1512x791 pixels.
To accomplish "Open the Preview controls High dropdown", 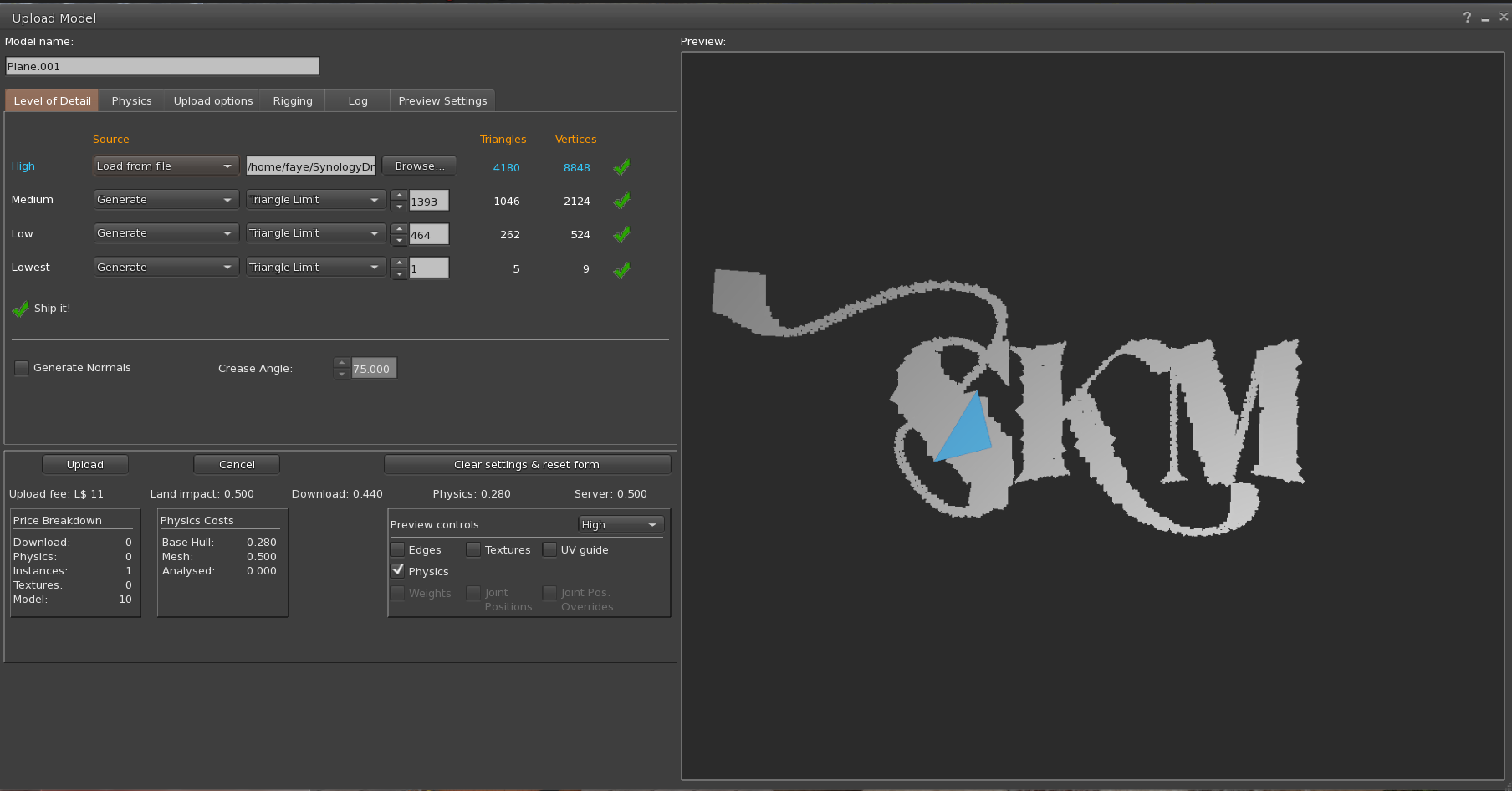I will pyautogui.click(x=621, y=525).
